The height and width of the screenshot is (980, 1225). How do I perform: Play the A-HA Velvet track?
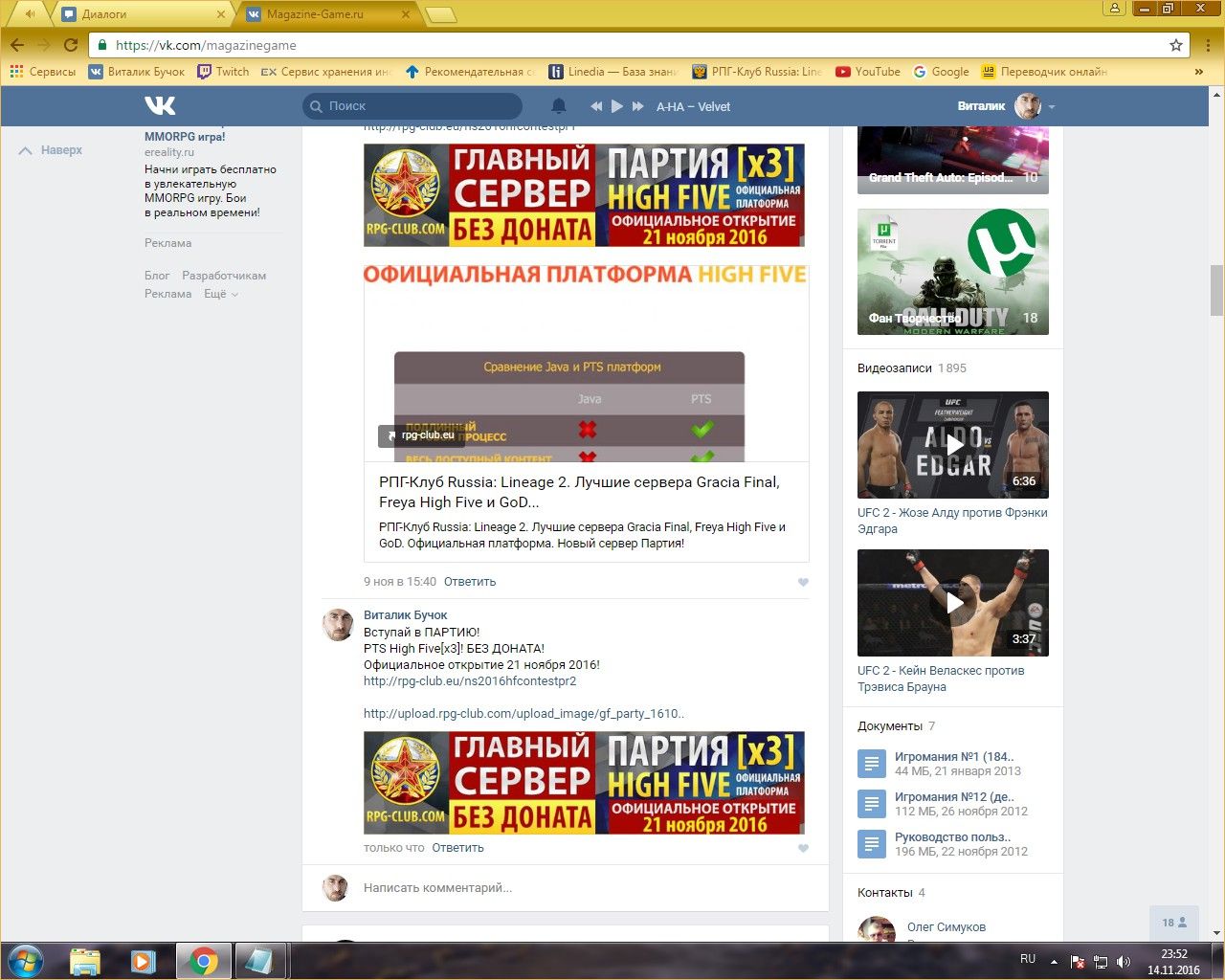tap(617, 106)
